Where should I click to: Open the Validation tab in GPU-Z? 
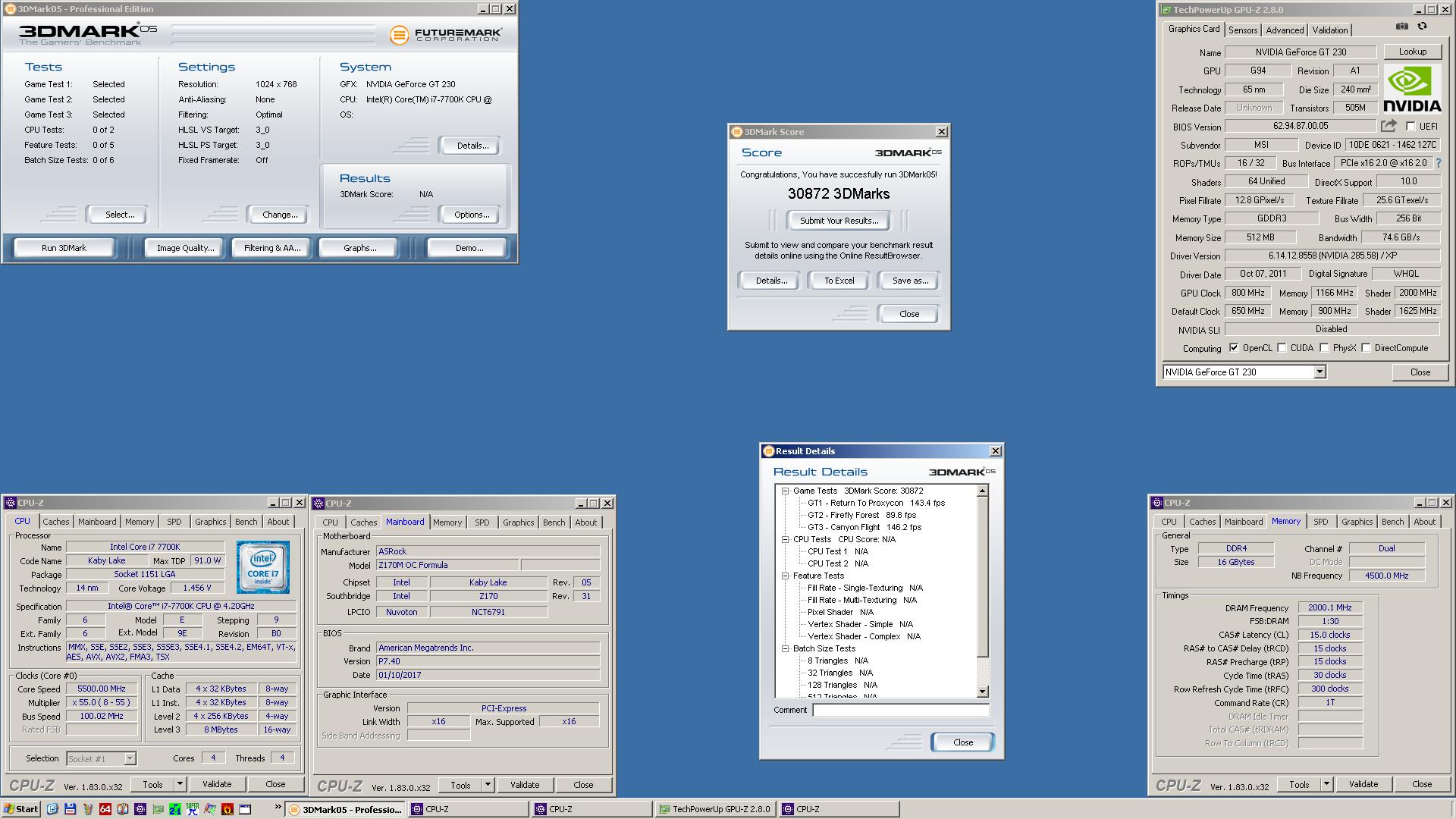1330,30
